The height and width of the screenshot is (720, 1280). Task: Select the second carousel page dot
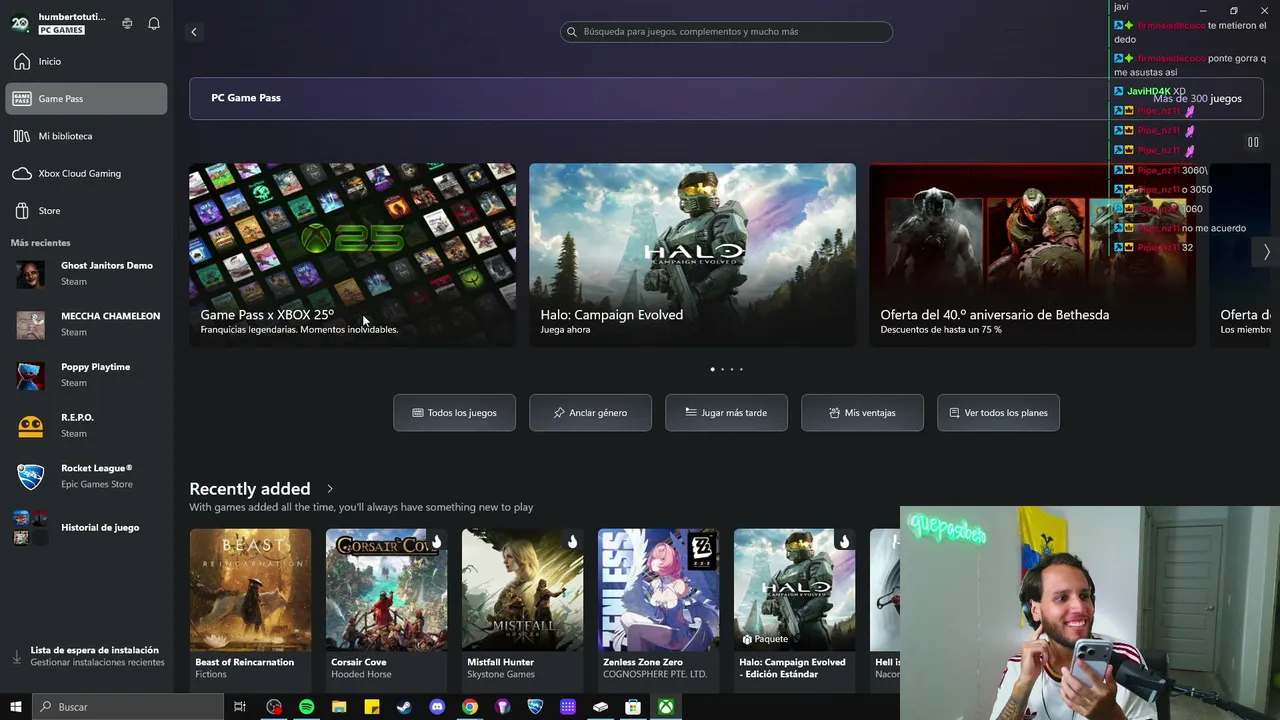(722, 369)
